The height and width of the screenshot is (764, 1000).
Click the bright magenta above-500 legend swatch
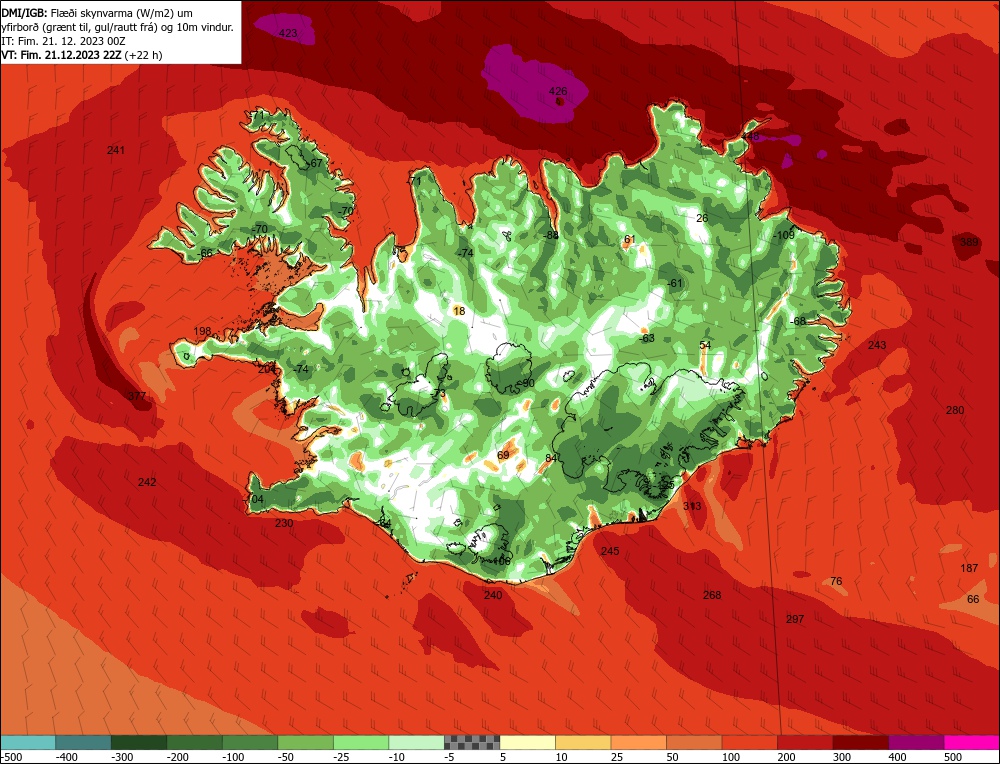pos(971,742)
